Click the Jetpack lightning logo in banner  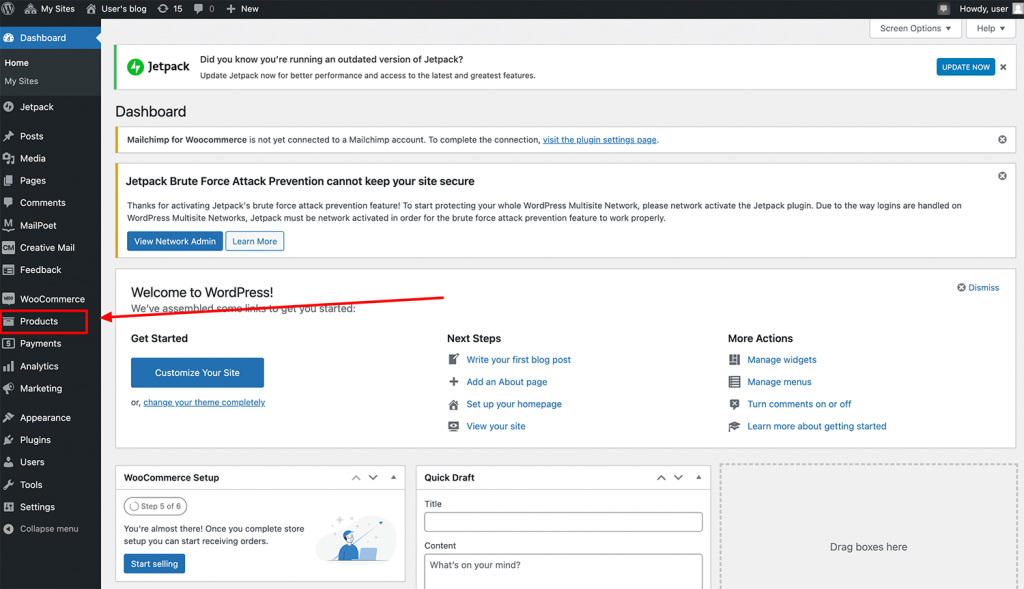click(135, 67)
